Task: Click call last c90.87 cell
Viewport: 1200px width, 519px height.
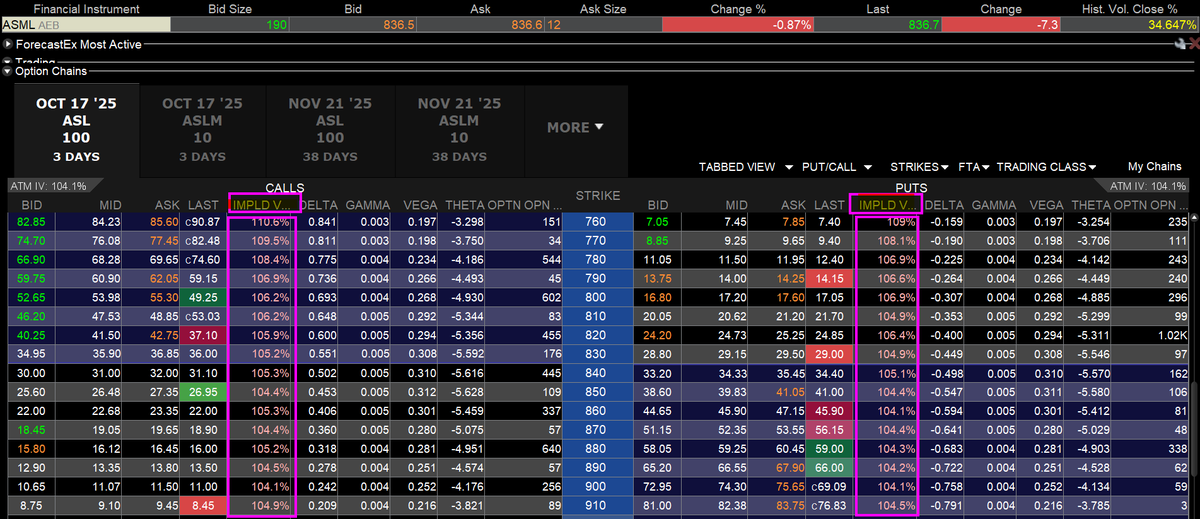Action: tap(205, 221)
